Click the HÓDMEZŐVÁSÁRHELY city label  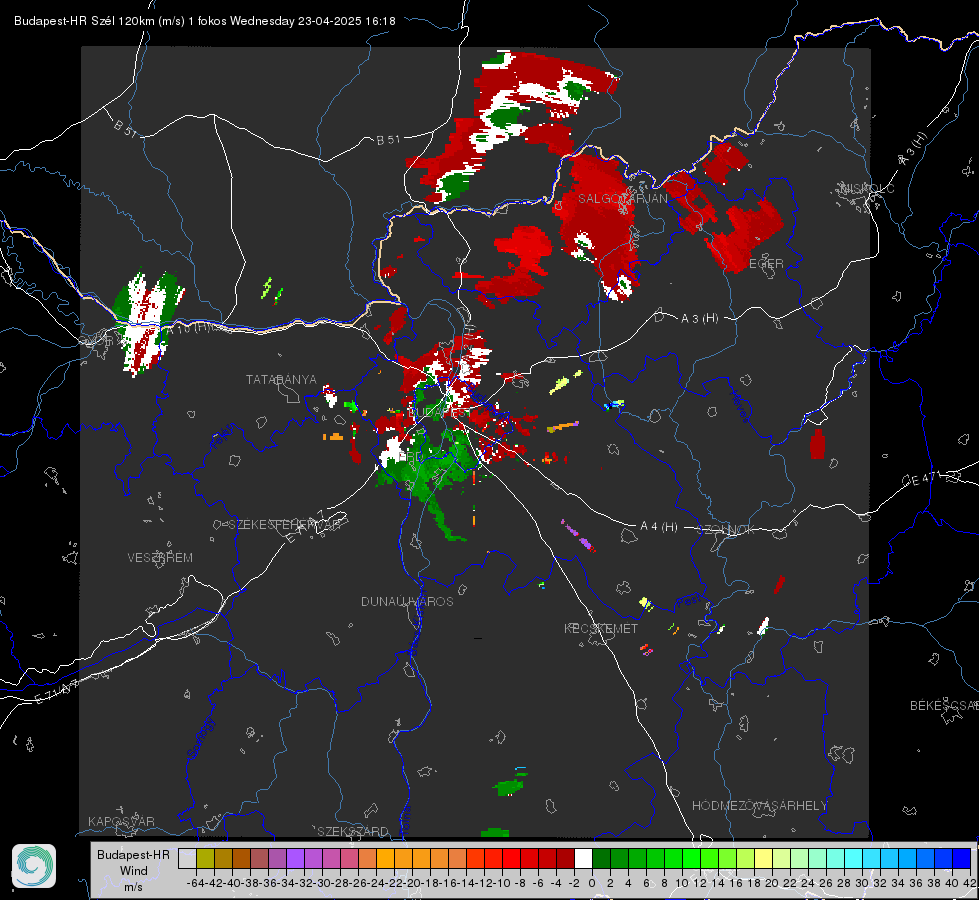759,806
